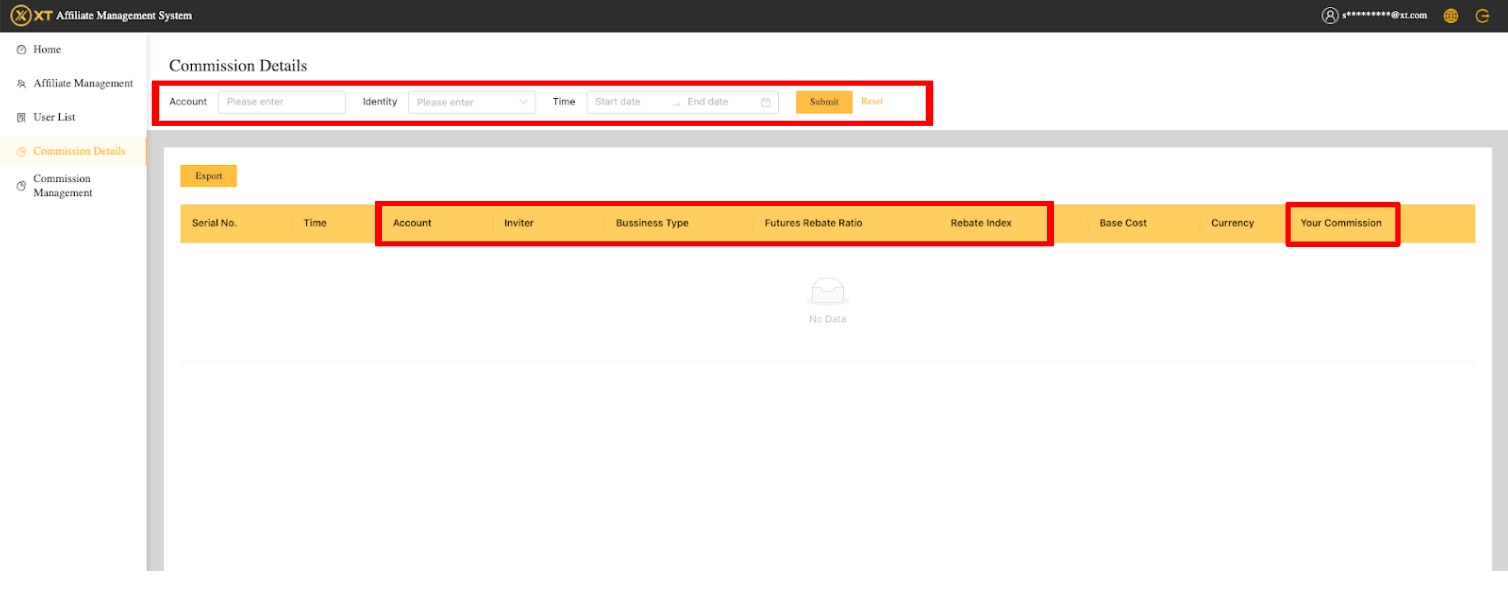The width and height of the screenshot is (1508, 605).
Task: Click into the Account input field
Action: pyautogui.click(x=281, y=102)
